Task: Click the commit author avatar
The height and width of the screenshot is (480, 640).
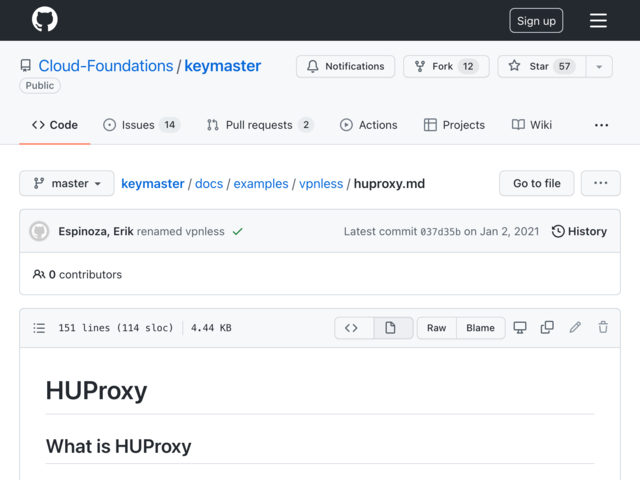Action: click(x=39, y=231)
